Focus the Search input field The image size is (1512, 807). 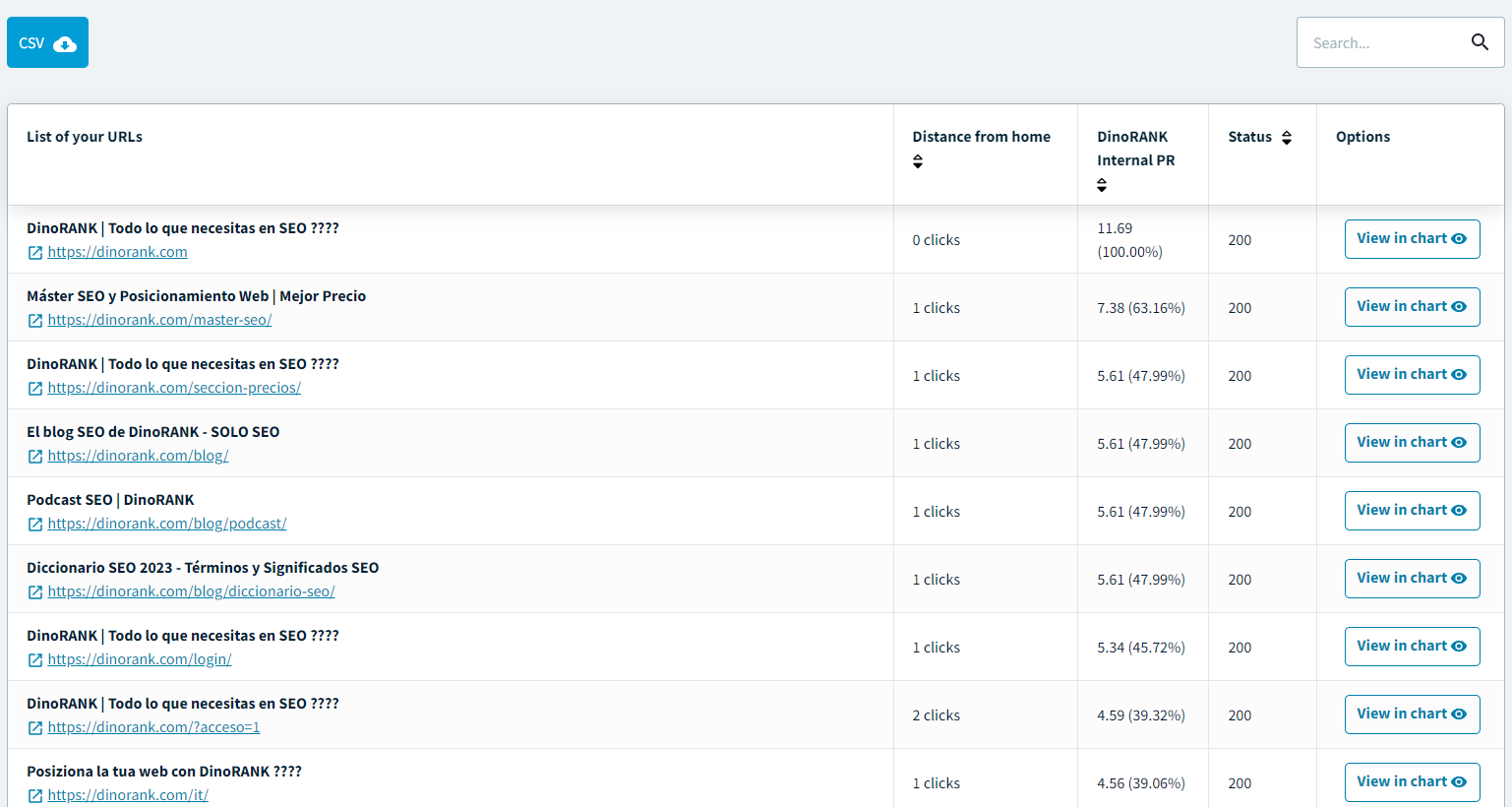pos(1382,42)
